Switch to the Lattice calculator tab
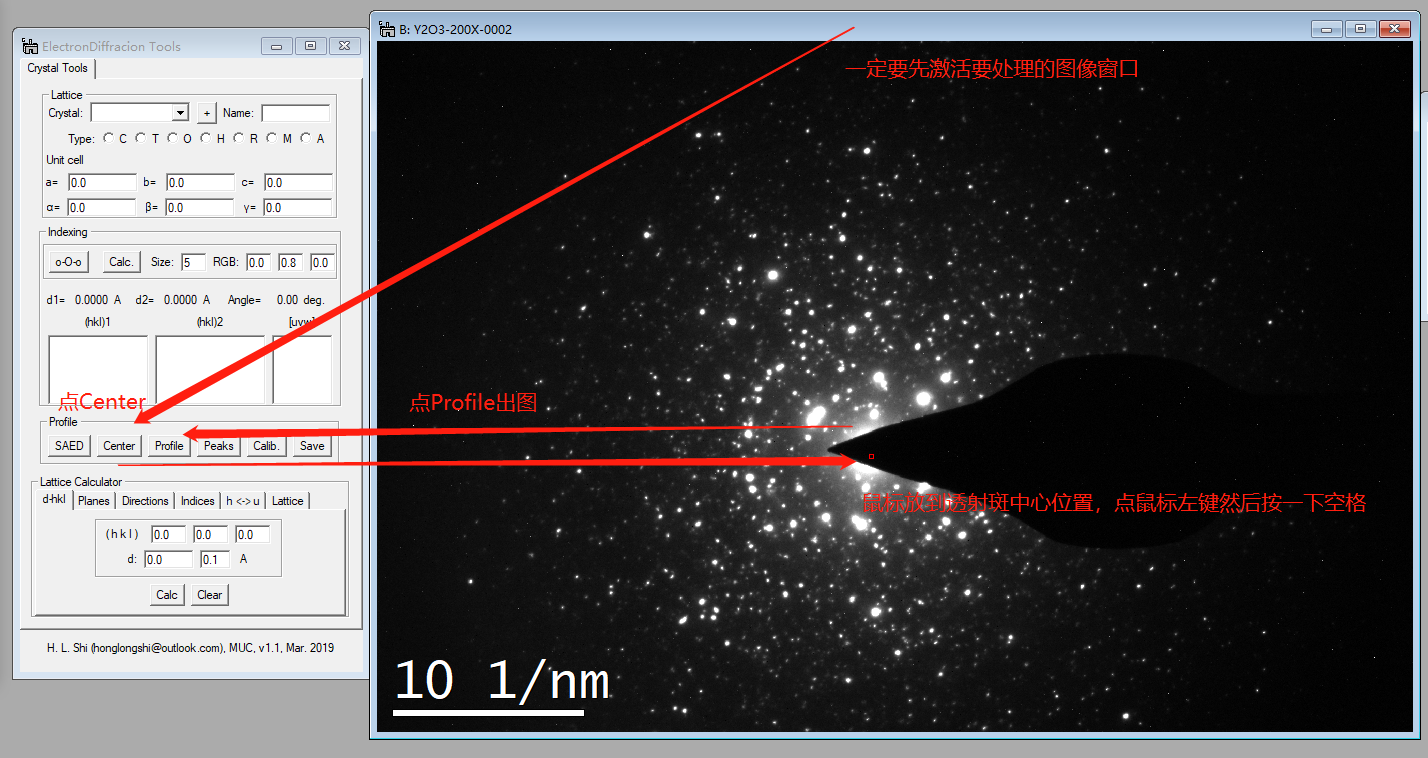 288,501
